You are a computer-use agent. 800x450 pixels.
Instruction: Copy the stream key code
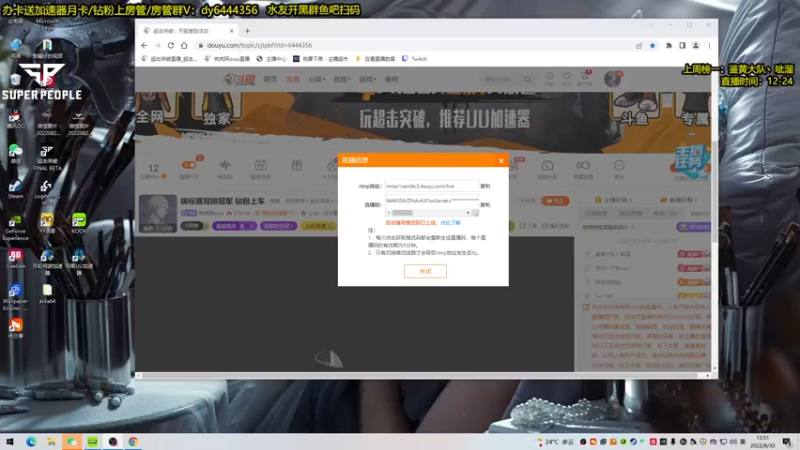485,205
